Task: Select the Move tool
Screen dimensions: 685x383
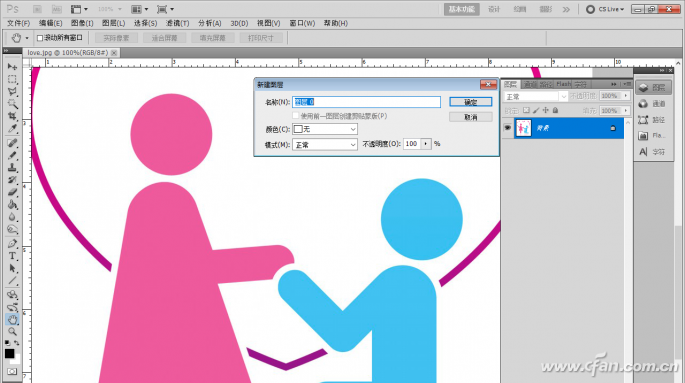Action: click(12, 67)
